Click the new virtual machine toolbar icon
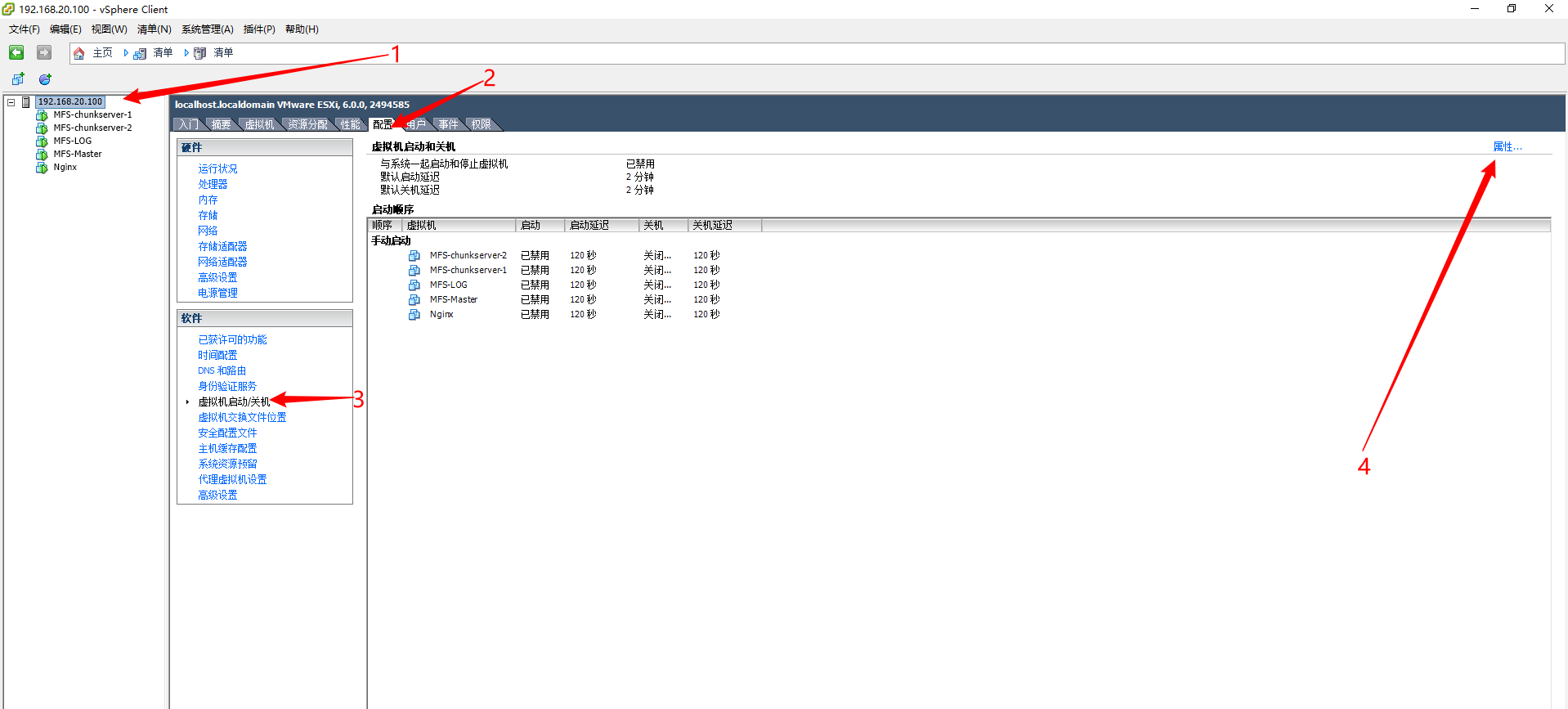The width and height of the screenshot is (1568, 709). pos(18,79)
